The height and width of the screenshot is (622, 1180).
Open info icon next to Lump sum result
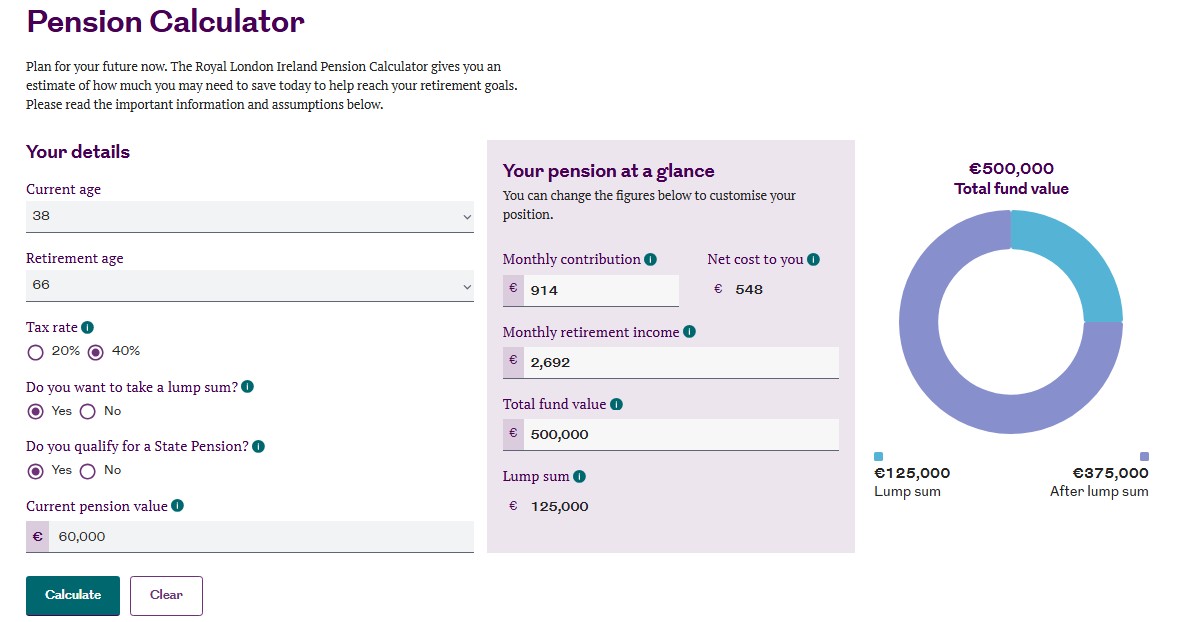[579, 476]
